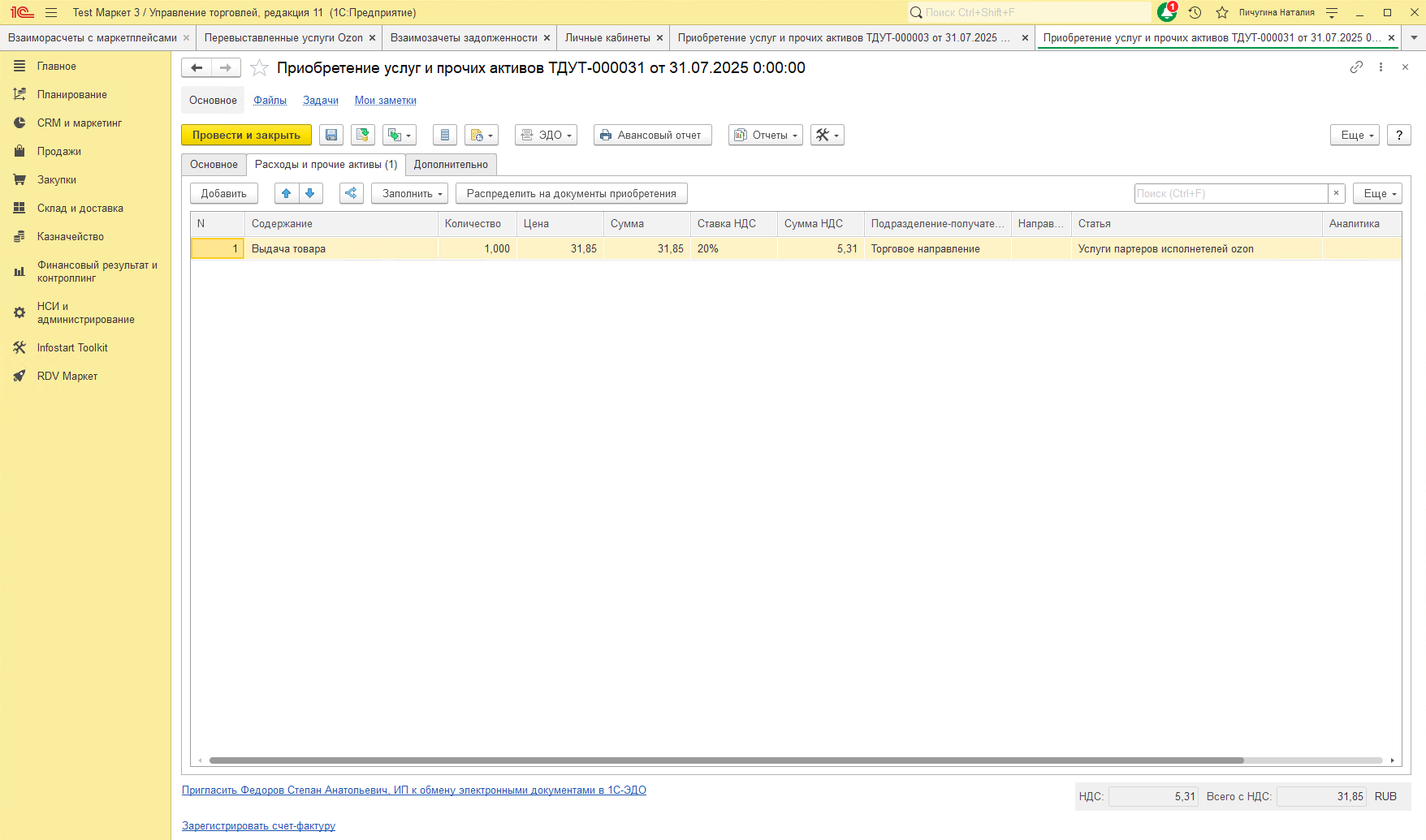Click the share icon in table toolbar
Screen dimensions: 1426x840
[x=351, y=193]
